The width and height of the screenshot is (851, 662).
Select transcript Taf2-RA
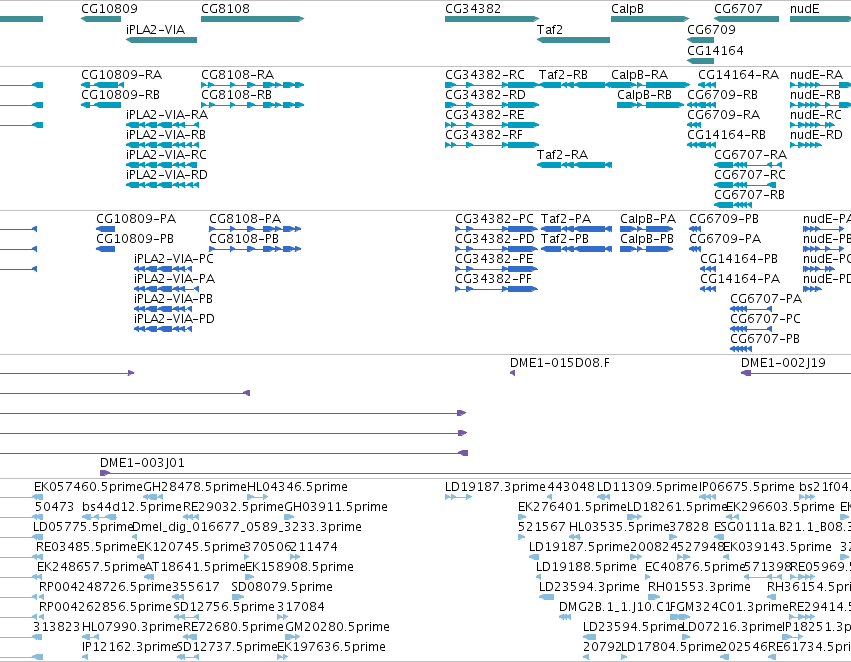pyautogui.click(x=562, y=155)
